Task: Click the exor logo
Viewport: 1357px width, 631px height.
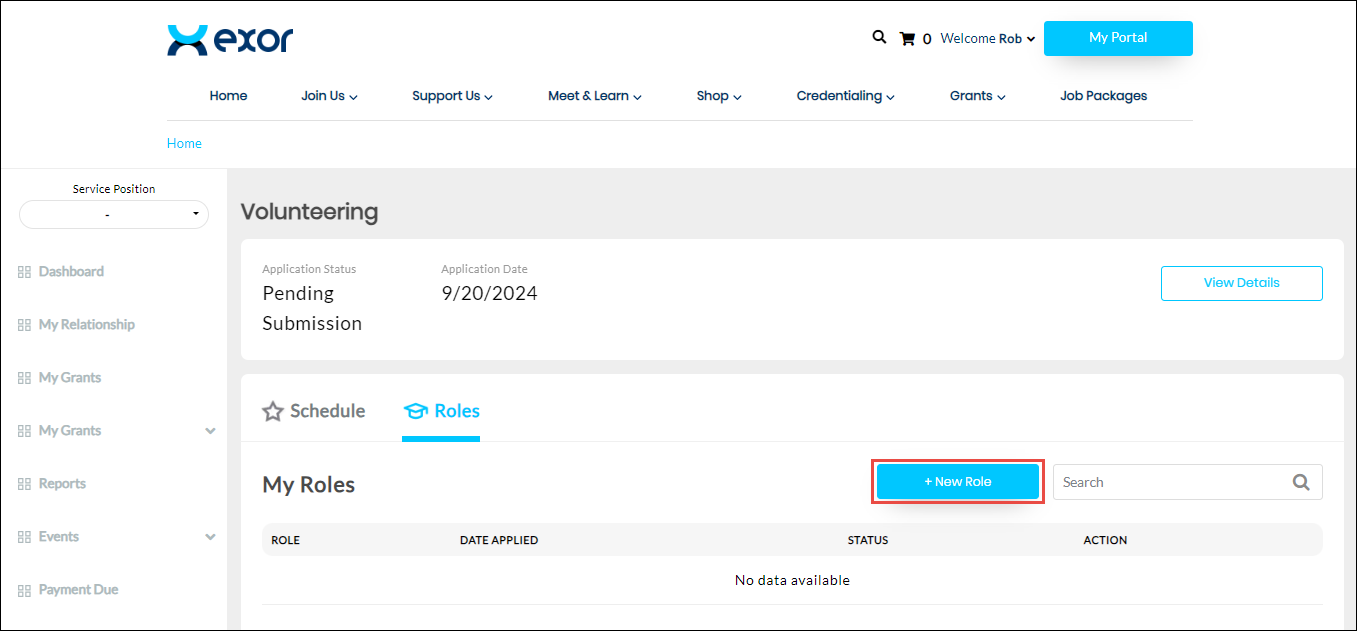Action: pyautogui.click(x=230, y=40)
